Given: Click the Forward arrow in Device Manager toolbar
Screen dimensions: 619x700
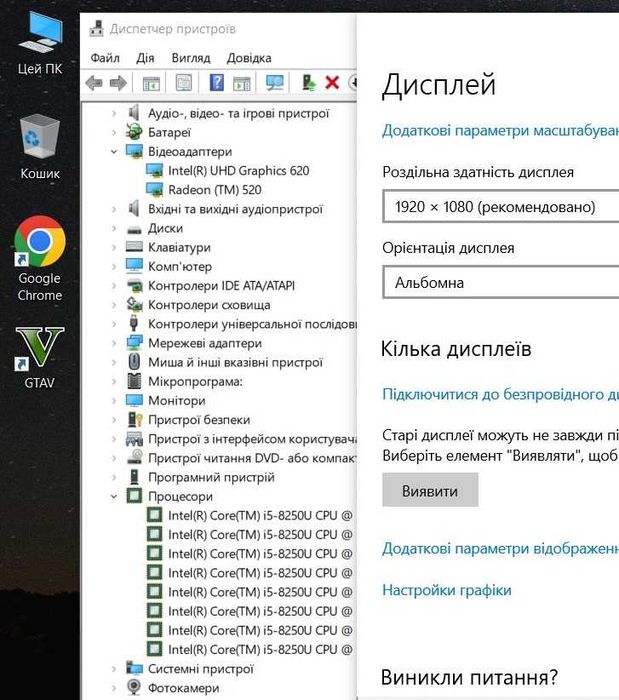Looking at the screenshot, I should (118, 83).
